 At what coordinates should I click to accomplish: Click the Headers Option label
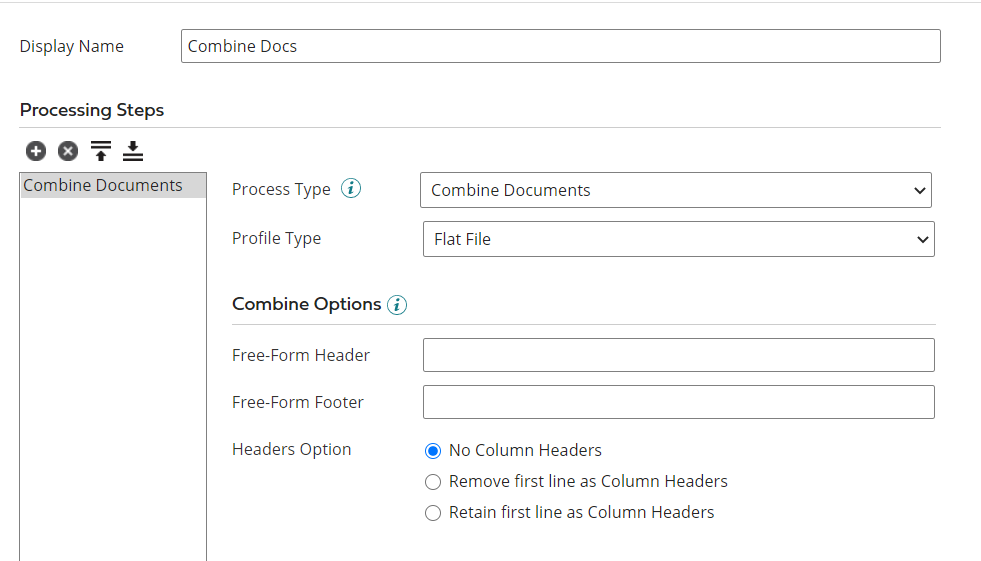pos(291,450)
